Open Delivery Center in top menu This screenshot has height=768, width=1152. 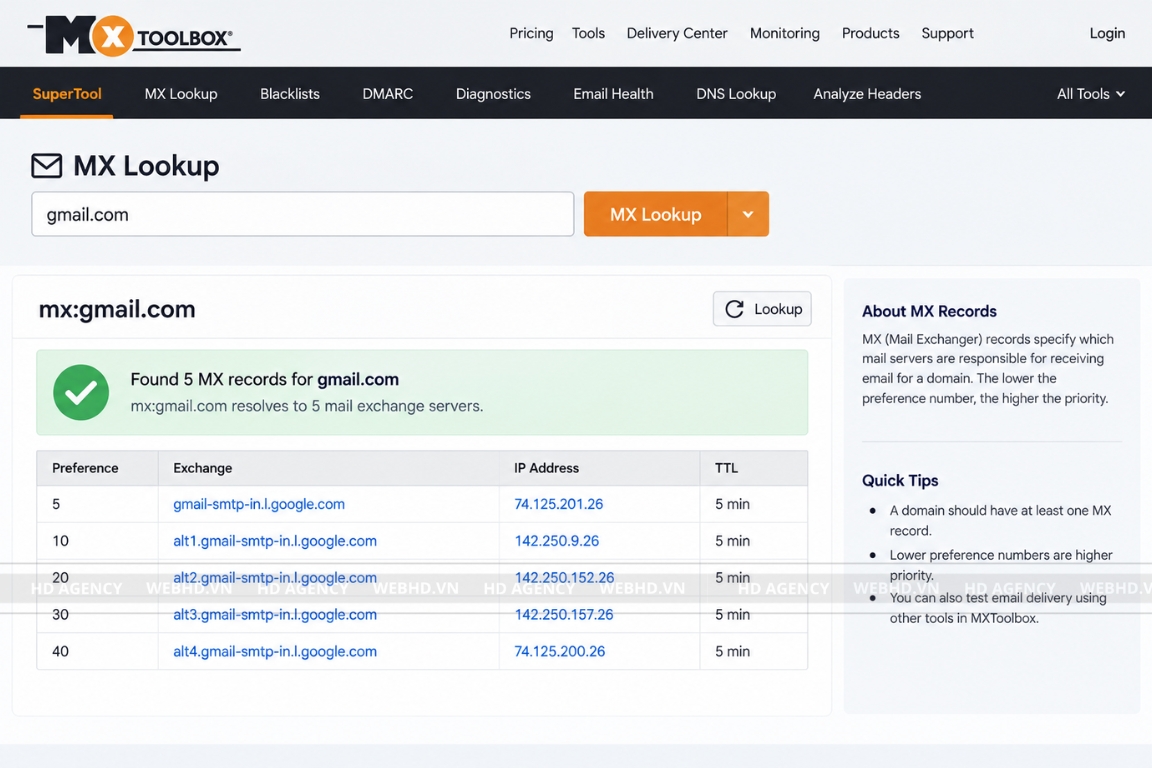pos(677,33)
